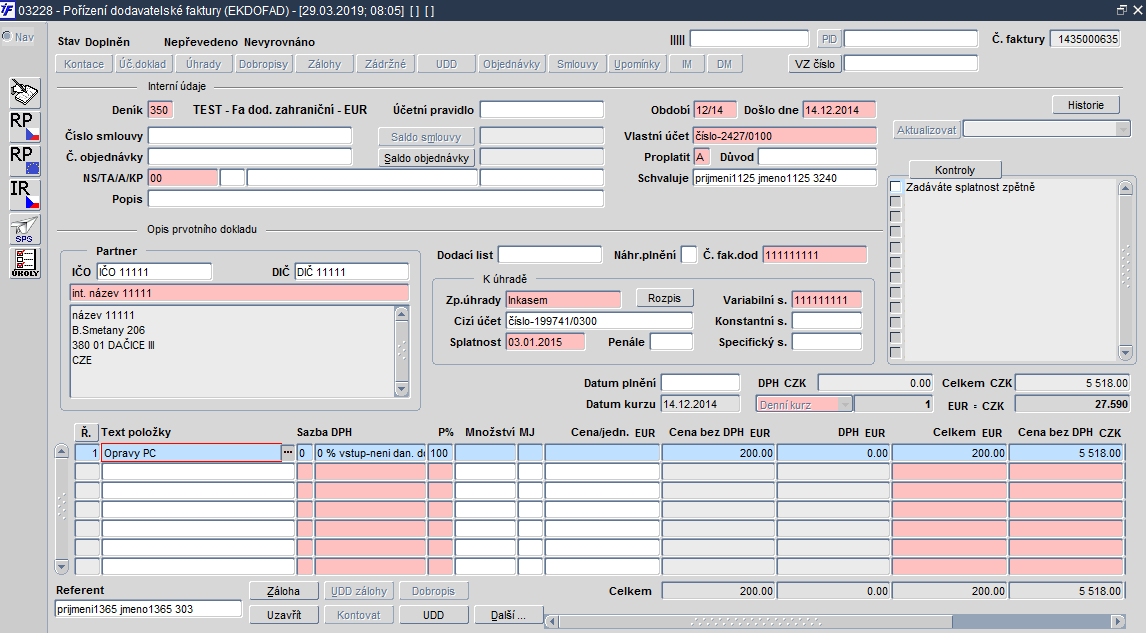Click the barcode icon next to PID
1146x633 pixels.
point(678,39)
